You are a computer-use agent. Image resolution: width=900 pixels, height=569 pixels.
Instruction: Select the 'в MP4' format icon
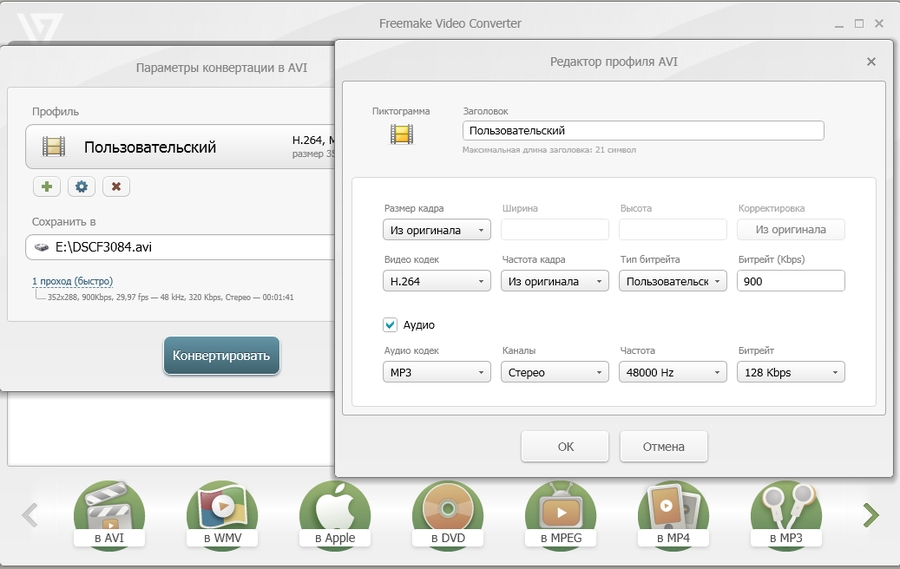[673, 515]
